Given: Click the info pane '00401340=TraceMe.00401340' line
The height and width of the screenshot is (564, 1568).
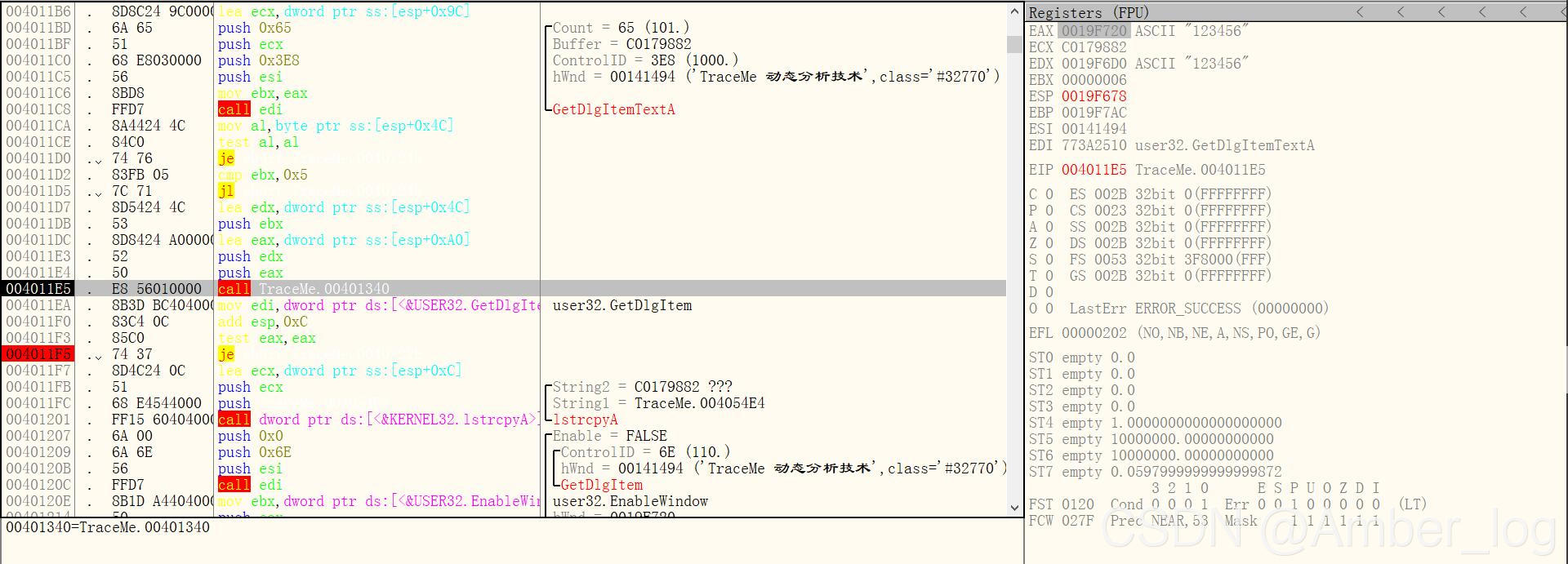Looking at the screenshot, I should (x=108, y=527).
